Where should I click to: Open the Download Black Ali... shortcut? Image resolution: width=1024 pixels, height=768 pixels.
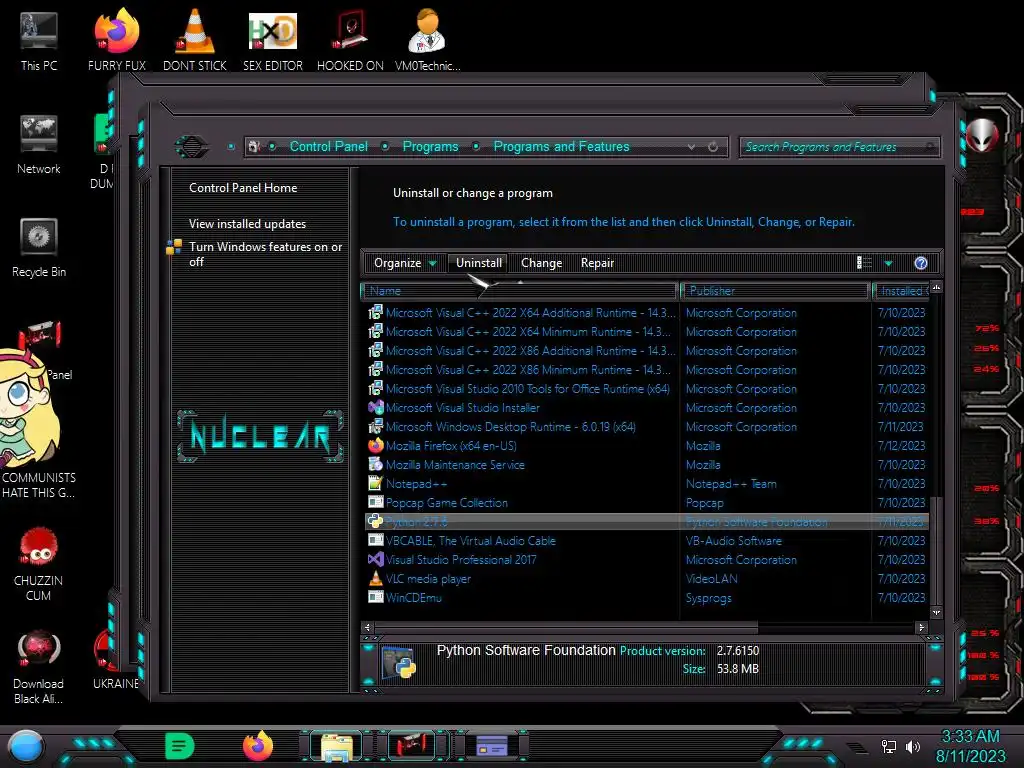coord(39,667)
